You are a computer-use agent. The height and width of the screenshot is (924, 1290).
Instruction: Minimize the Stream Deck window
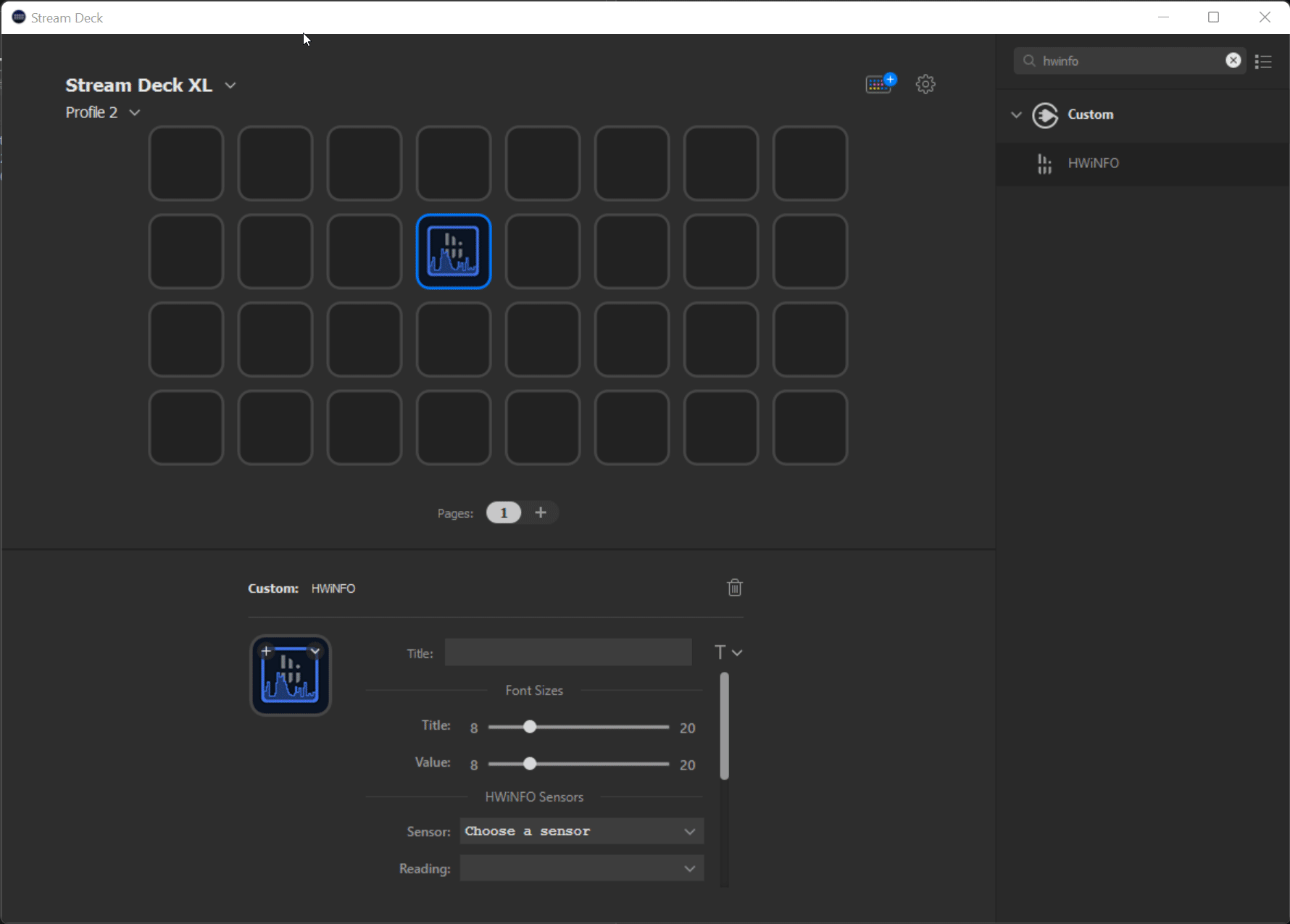[x=1164, y=17]
